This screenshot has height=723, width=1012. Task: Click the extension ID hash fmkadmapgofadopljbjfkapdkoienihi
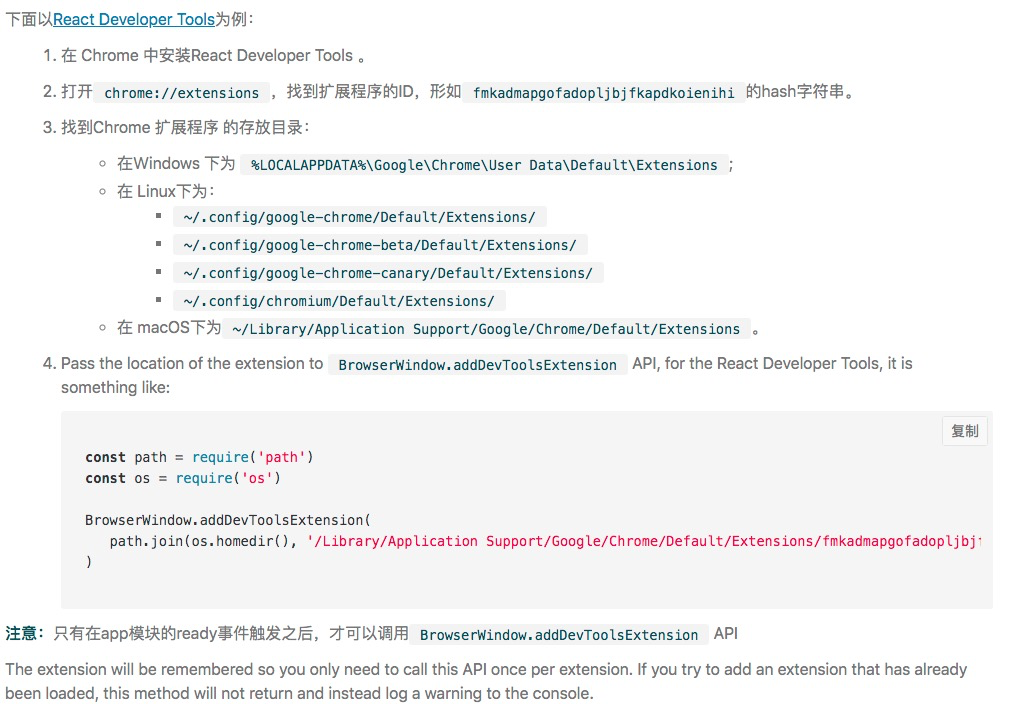coord(603,93)
